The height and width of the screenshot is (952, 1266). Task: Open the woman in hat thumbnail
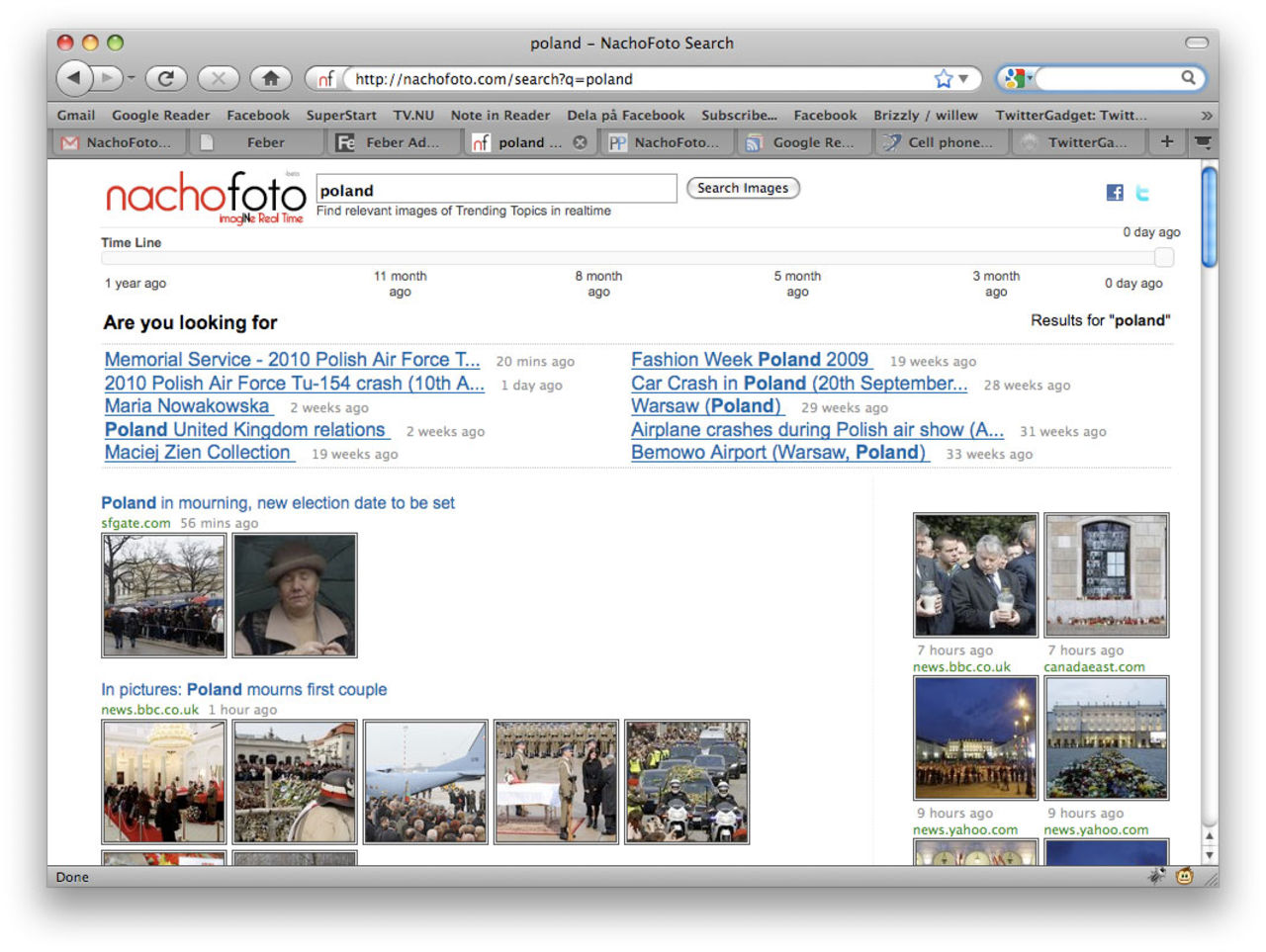point(295,596)
